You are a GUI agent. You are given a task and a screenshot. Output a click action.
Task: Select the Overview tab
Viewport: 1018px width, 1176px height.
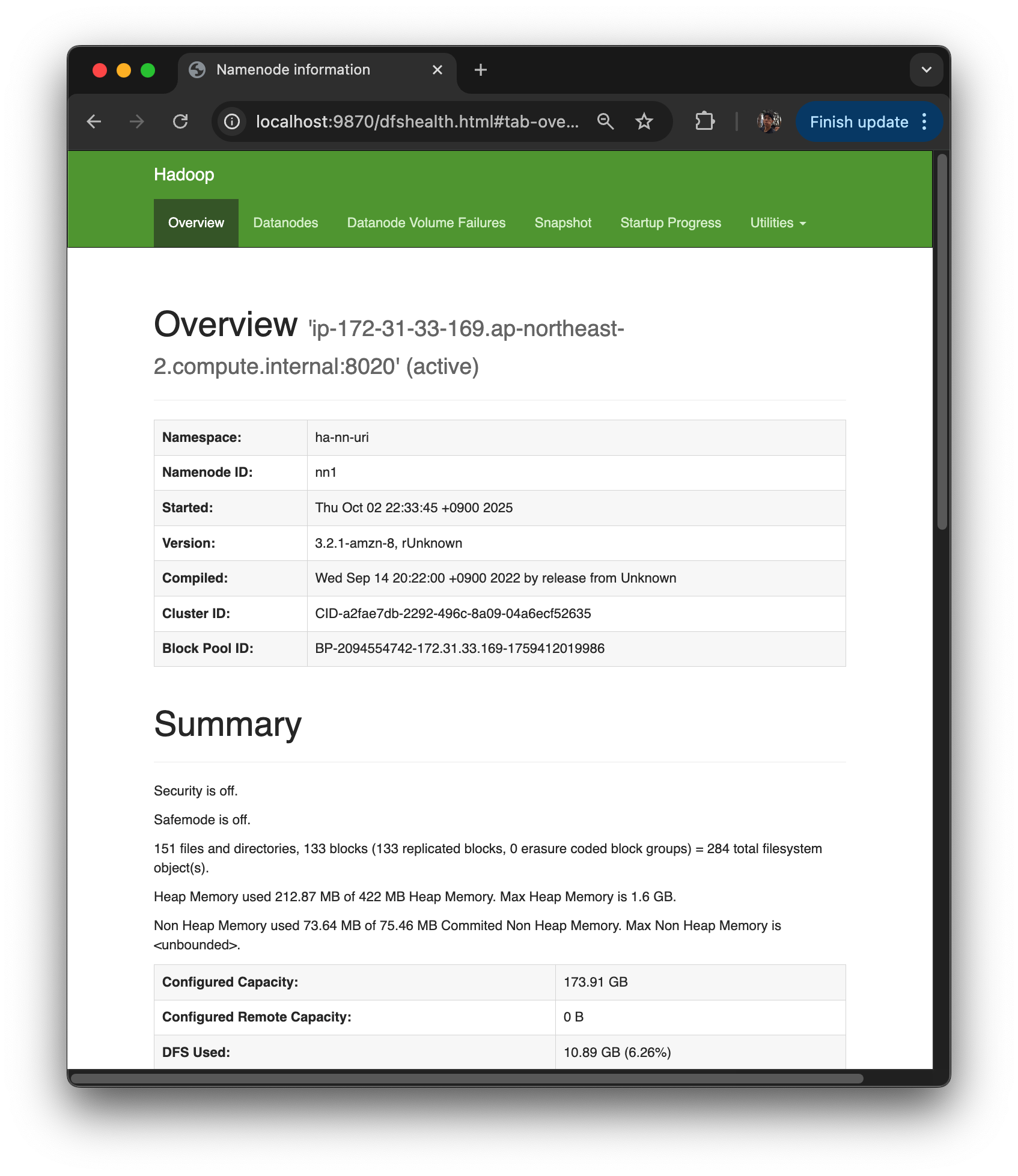(196, 223)
